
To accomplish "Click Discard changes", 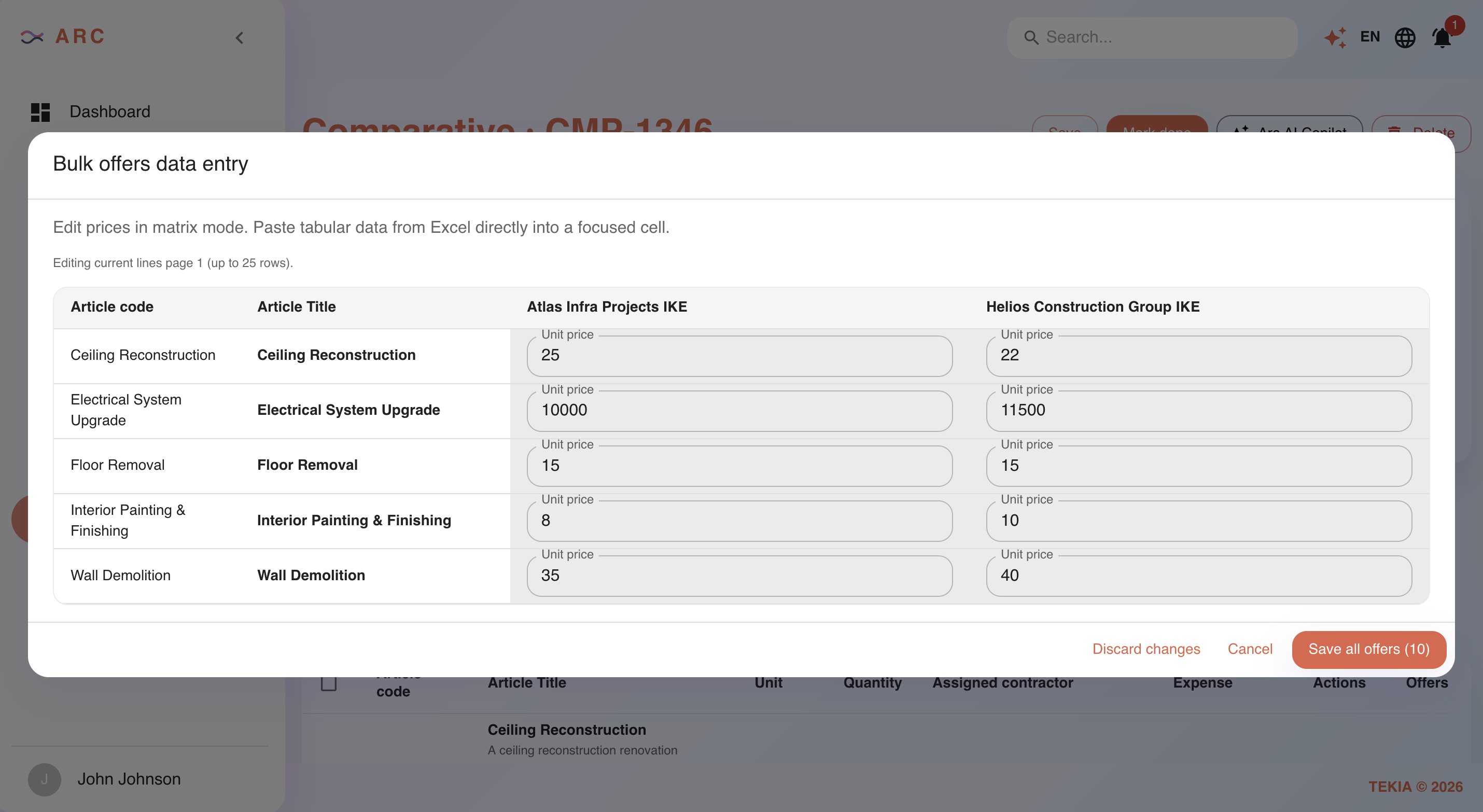I will point(1145,649).
